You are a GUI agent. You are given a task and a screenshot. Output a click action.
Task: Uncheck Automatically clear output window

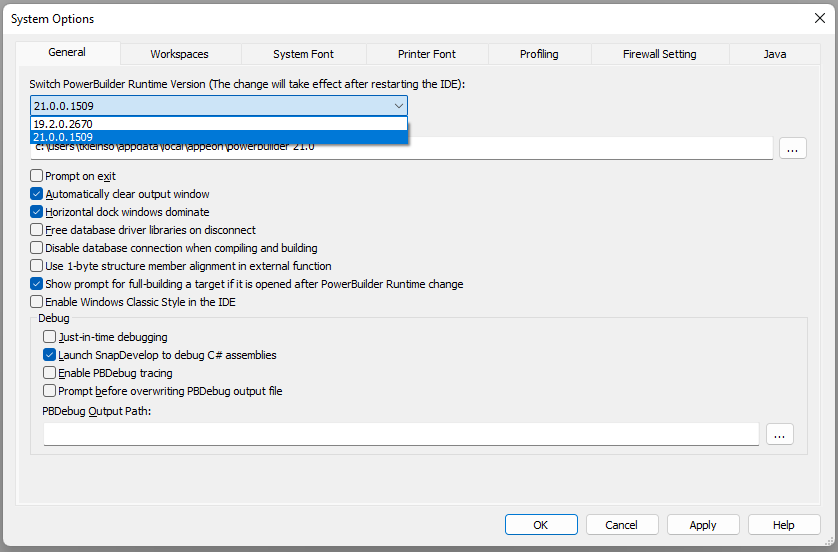37,194
